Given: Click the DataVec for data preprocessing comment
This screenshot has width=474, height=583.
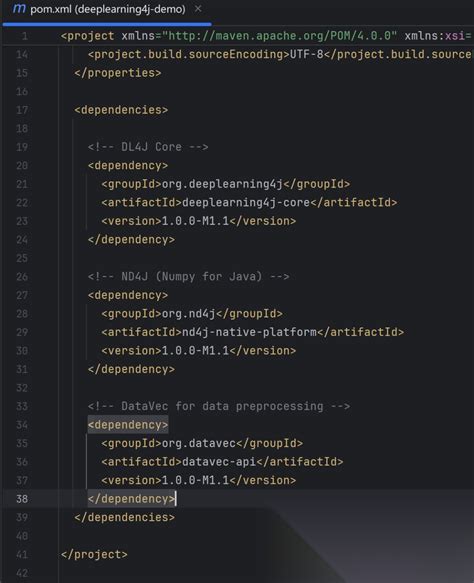Looking at the screenshot, I should pos(219,406).
